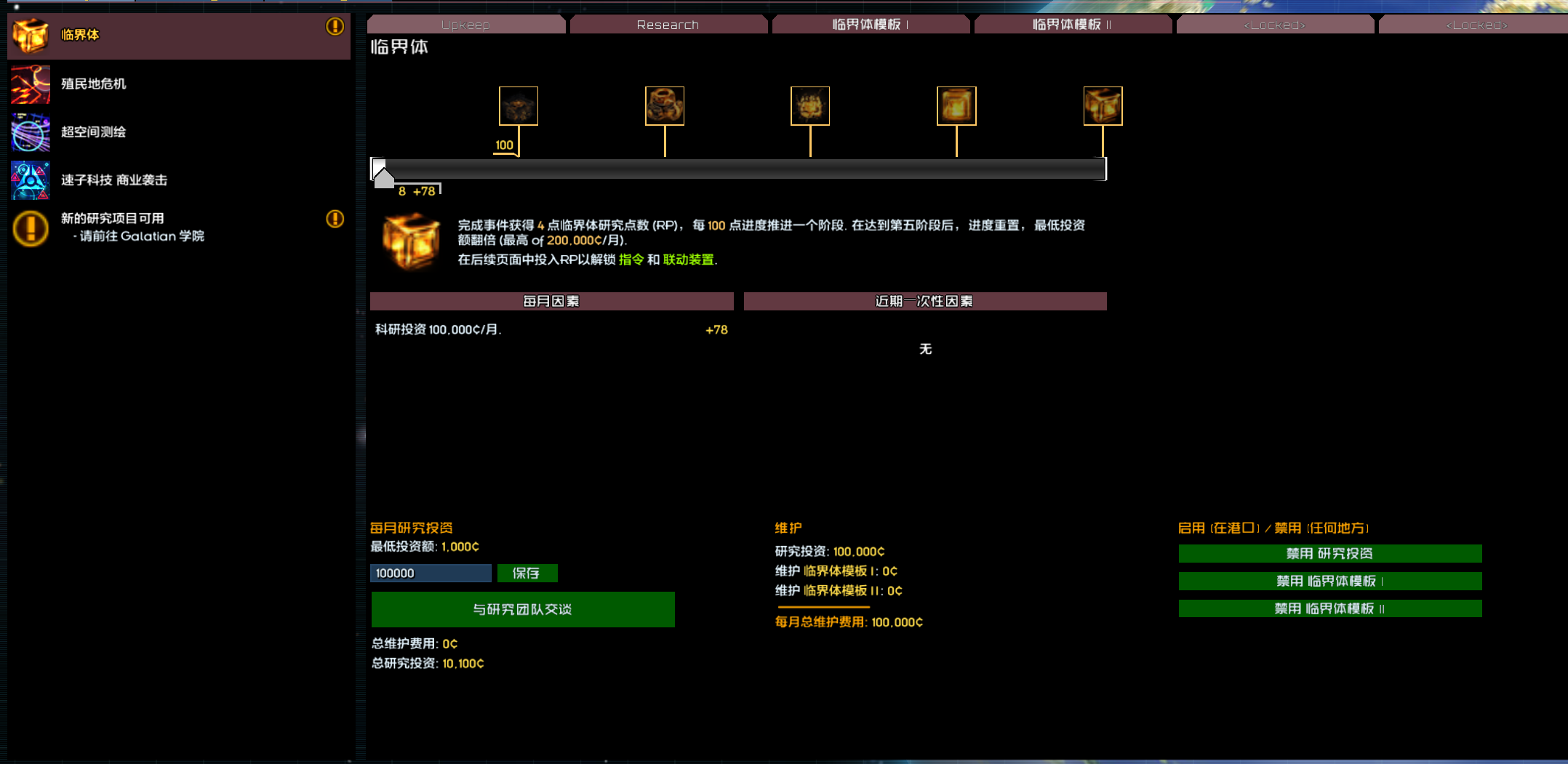Image resolution: width=1568 pixels, height=764 pixels.
Task: Click the alert icon on 临界体 entry
Action: point(335,26)
